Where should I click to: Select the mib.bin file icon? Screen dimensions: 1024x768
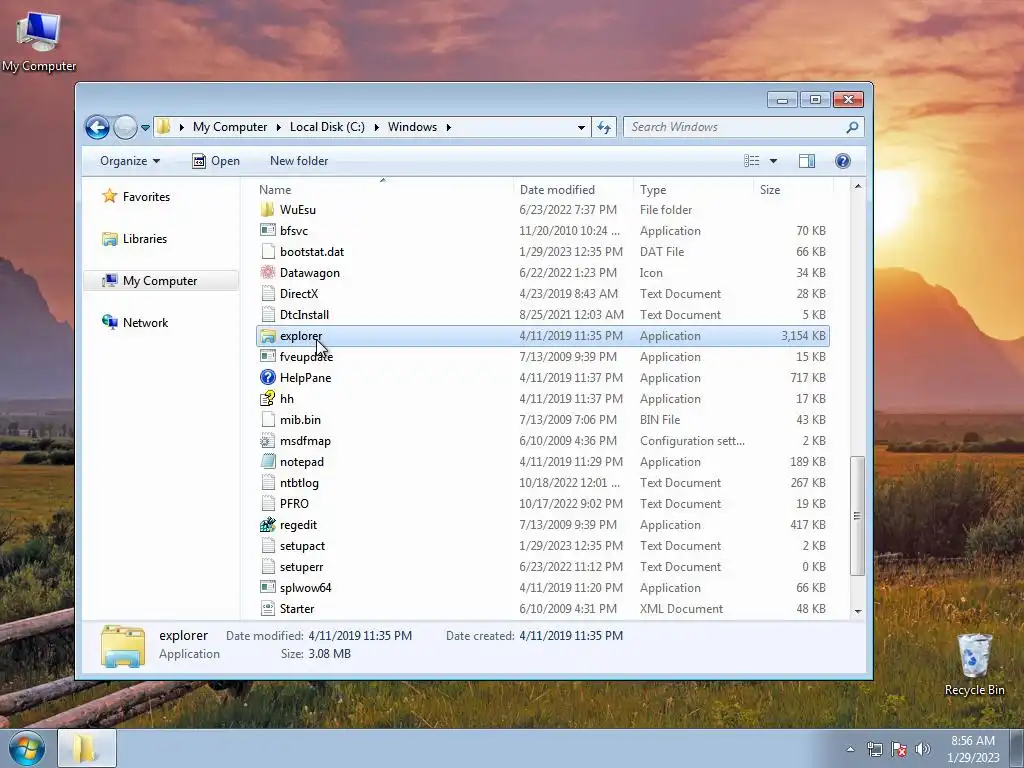[268, 419]
